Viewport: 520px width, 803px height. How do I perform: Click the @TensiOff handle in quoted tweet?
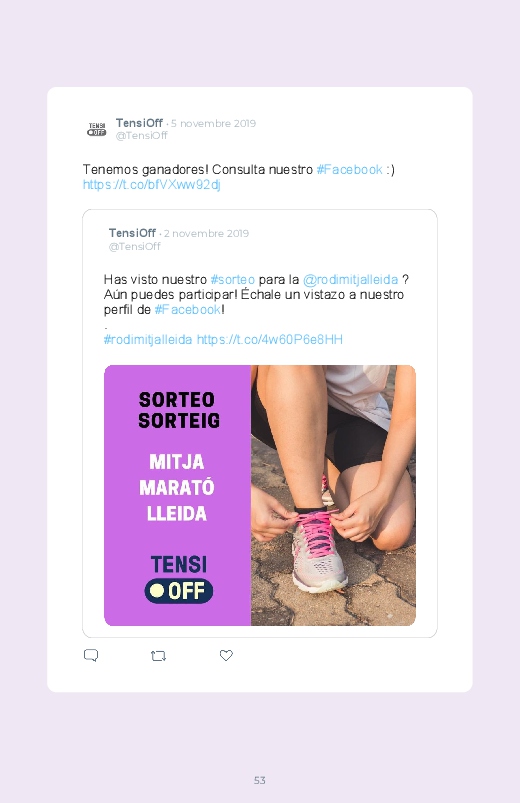tap(135, 246)
